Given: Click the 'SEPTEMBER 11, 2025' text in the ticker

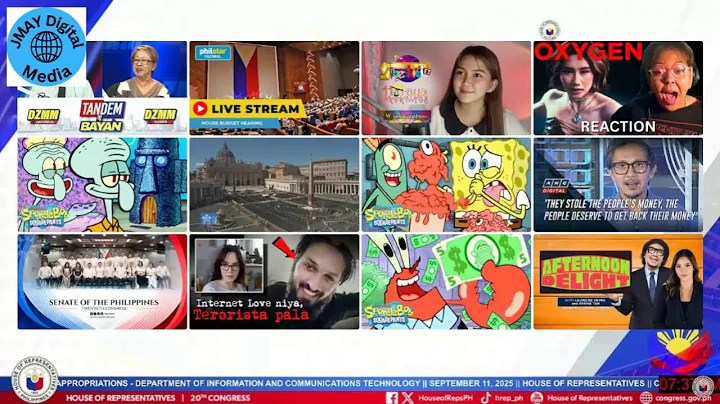Looking at the screenshot, I should (471, 383).
